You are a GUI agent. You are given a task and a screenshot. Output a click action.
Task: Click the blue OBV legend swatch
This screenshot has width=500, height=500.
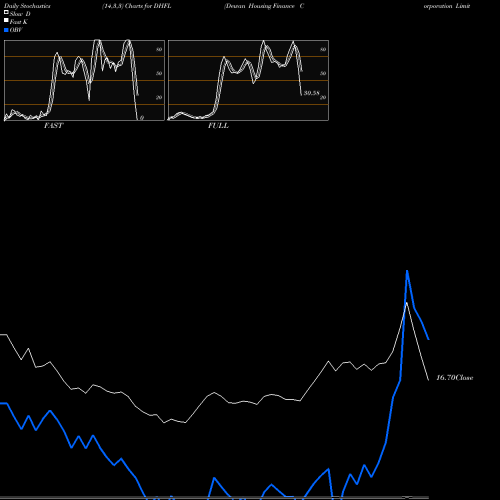tap(6, 30)
